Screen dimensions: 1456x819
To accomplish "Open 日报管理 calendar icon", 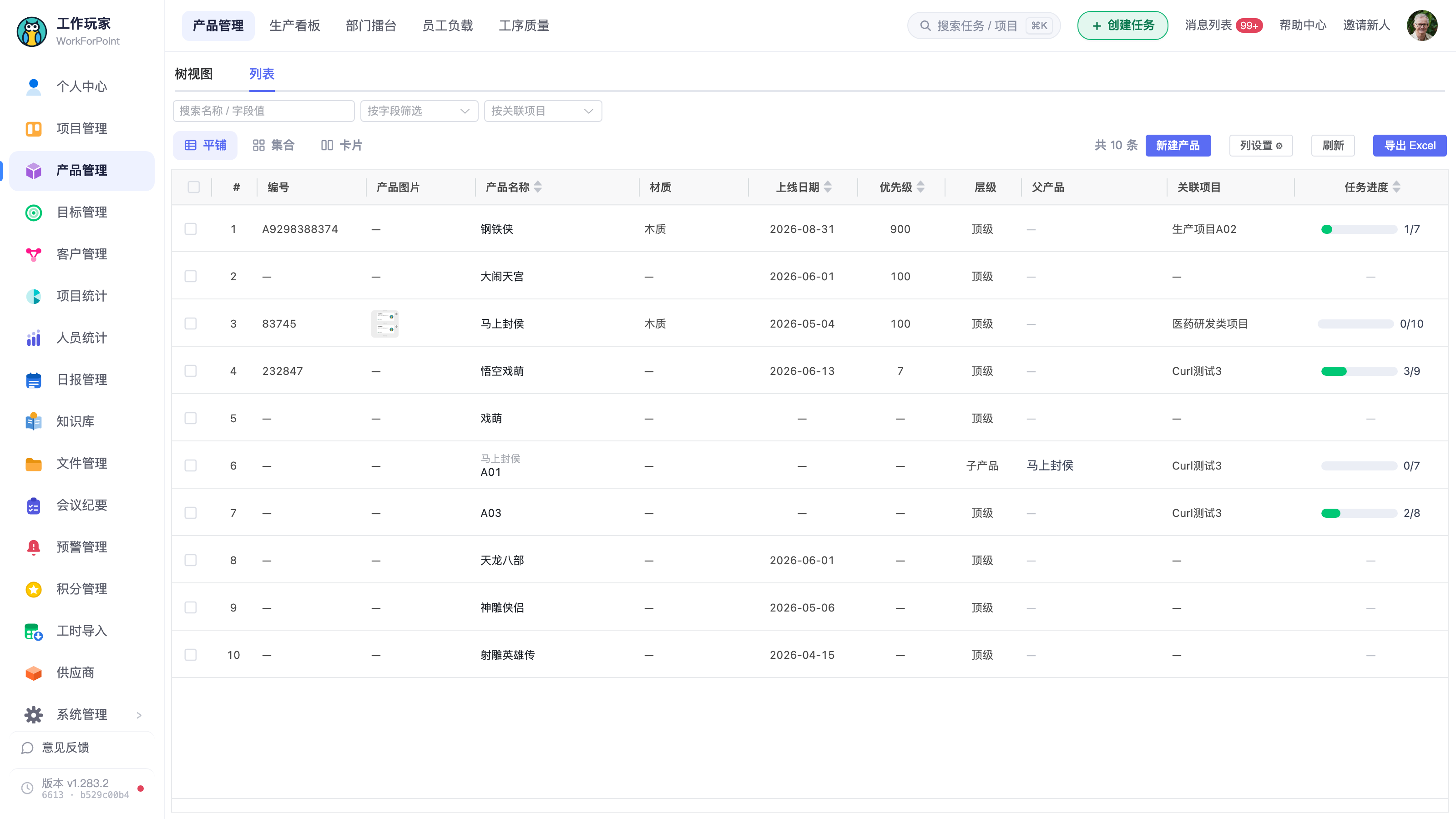I will (33, 379).
